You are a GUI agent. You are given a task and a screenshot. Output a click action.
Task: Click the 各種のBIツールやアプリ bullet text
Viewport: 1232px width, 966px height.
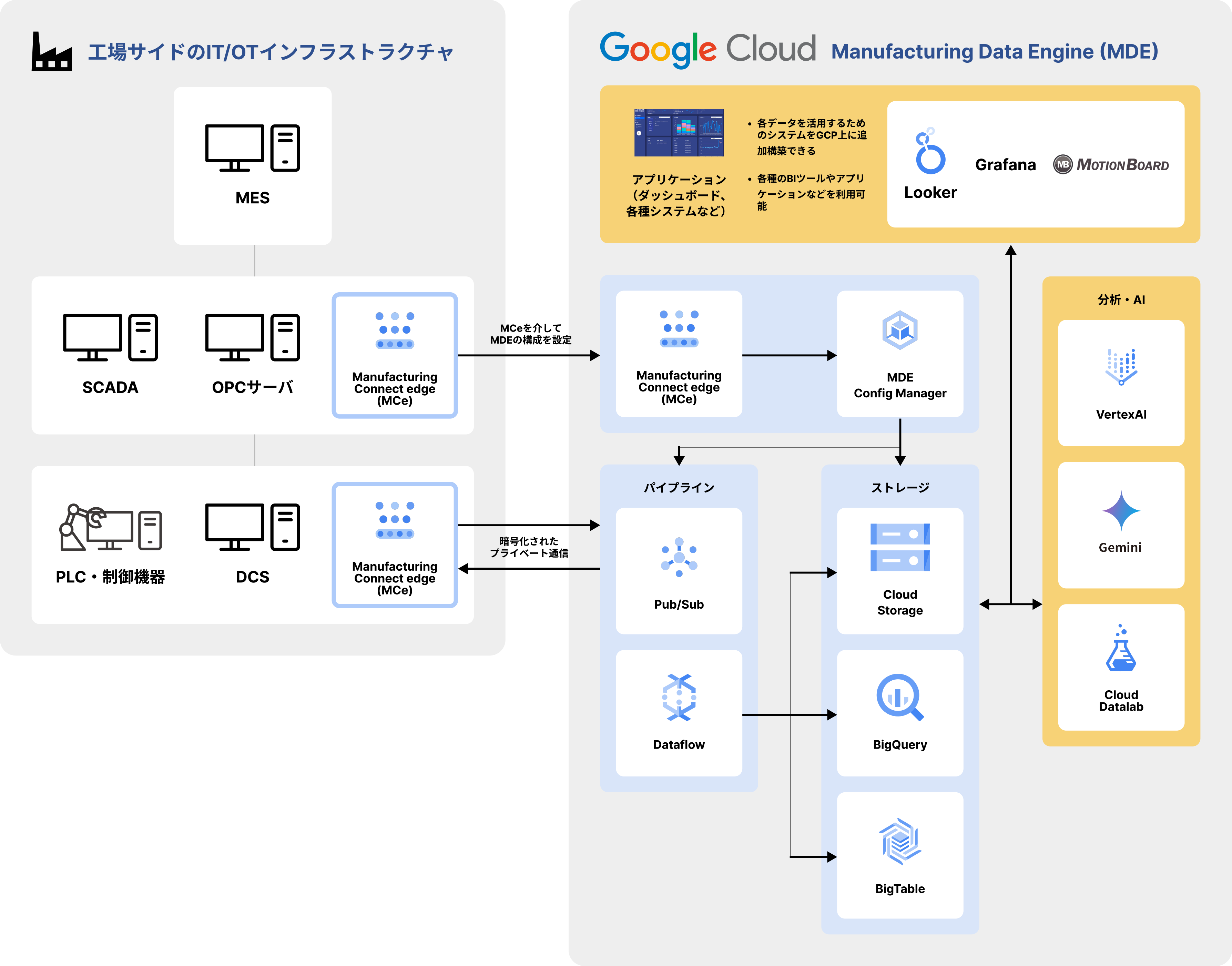(x=811, y=192)
